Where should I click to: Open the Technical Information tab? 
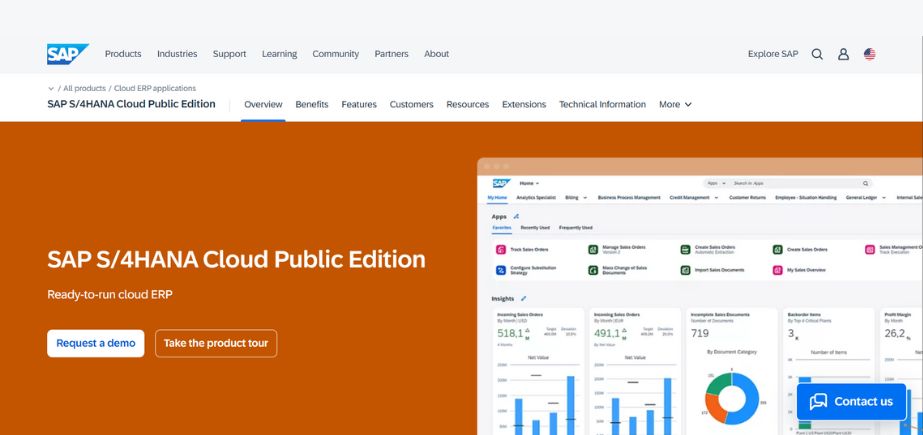pos(602,104)
